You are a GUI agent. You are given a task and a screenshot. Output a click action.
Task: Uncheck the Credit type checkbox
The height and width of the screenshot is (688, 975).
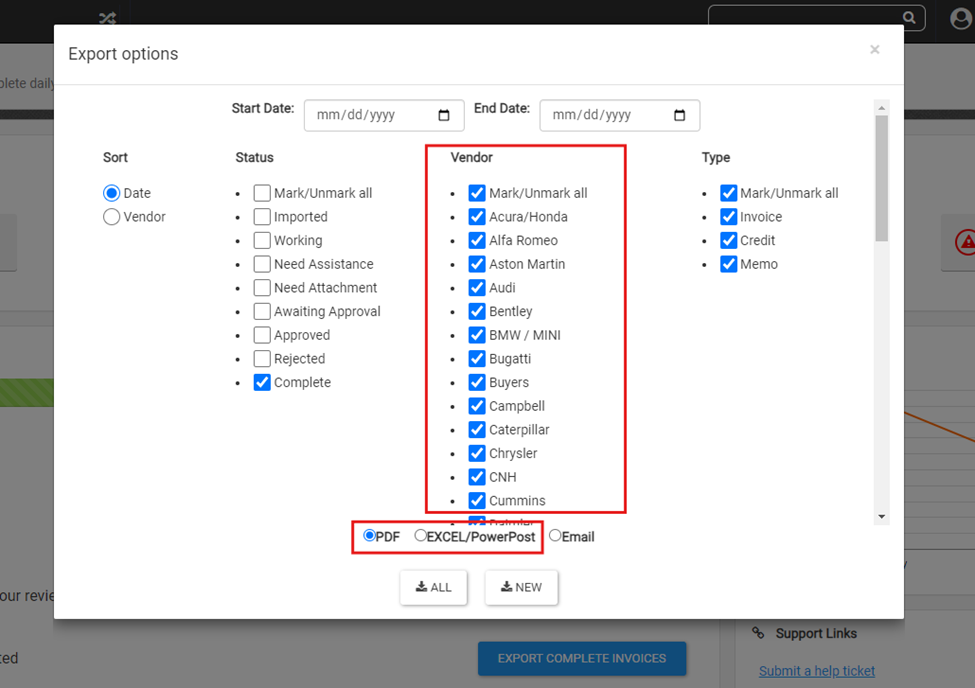coord(728,240)
